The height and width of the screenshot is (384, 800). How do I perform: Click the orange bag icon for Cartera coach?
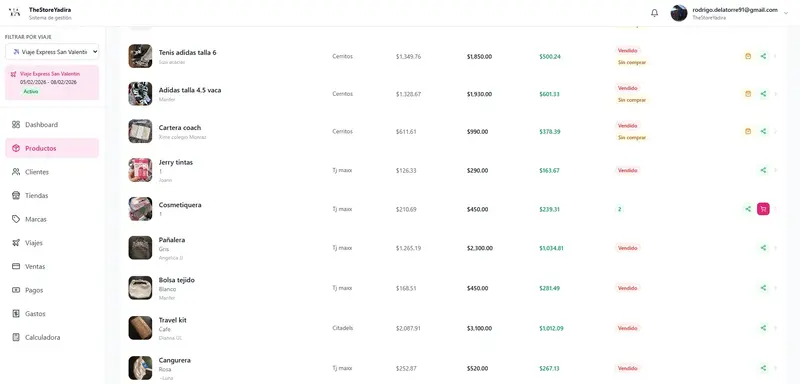748,131
